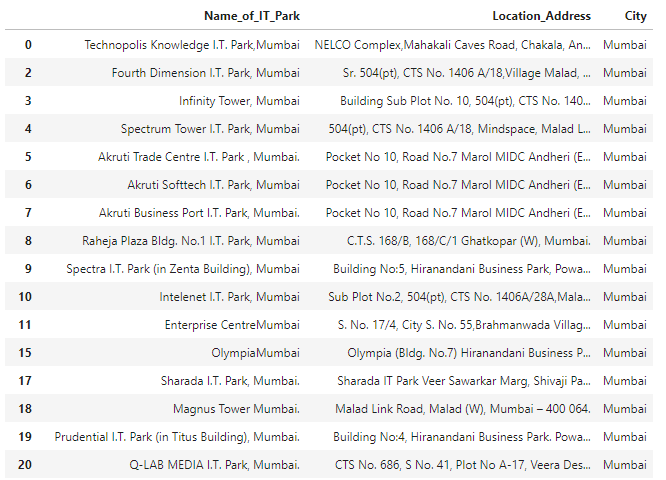666x480 pixels.
Task: Select the Akruti Trade Centre I.T. Park cell
Action: (199, 157)
